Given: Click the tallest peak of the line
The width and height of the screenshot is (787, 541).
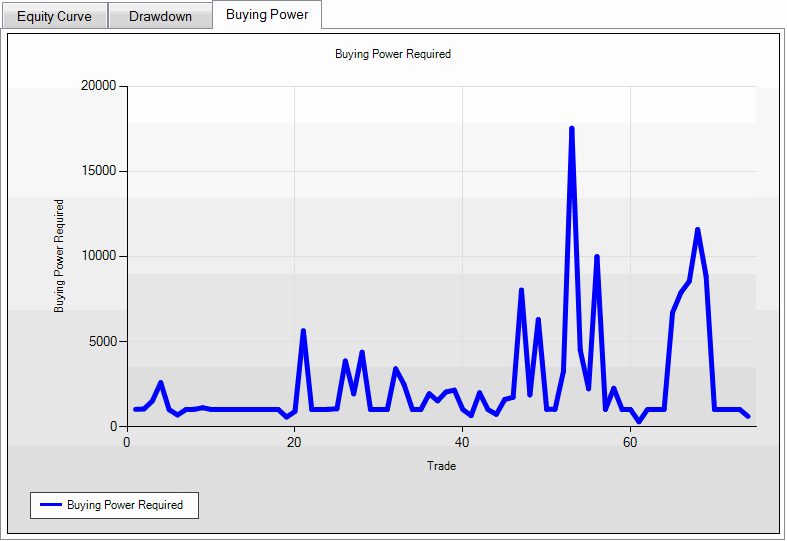Looking at the screenshot, I should [571, 129].
